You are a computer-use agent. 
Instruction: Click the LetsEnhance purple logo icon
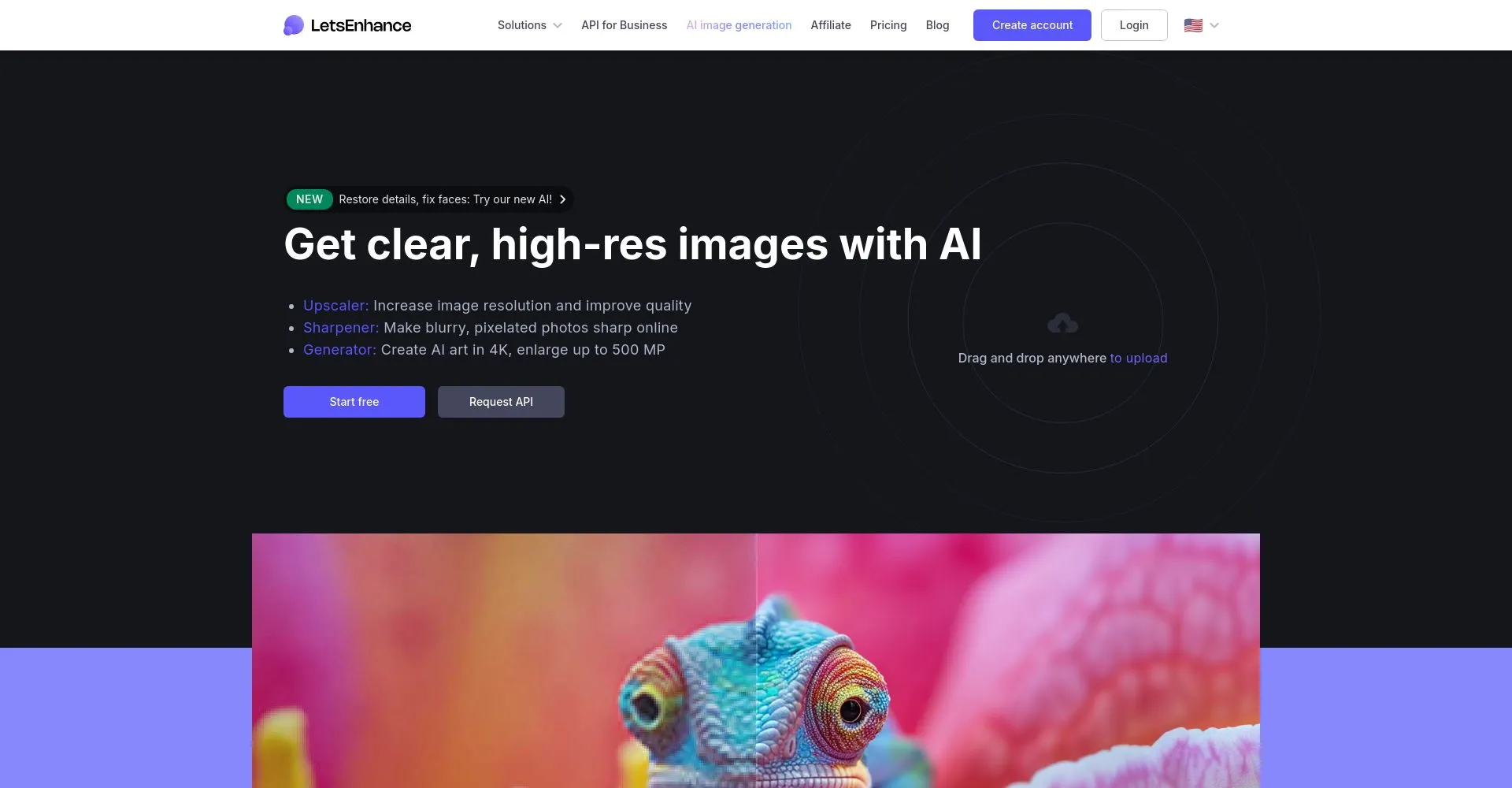click(294, 25)
